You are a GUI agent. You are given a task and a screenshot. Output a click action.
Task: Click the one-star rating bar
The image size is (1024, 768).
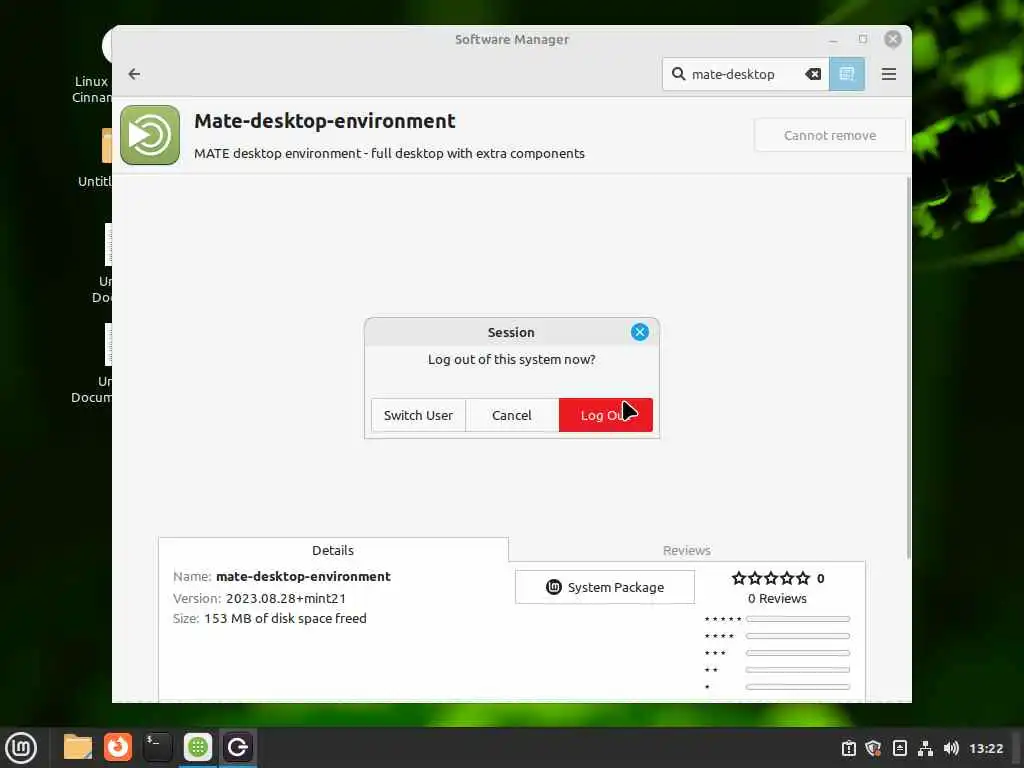[797, 686]
